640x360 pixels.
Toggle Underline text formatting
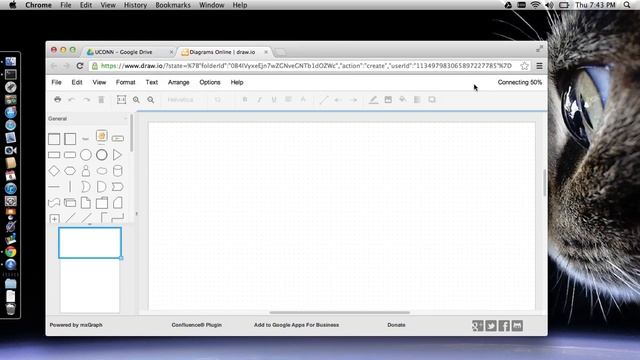pos(274,100)
